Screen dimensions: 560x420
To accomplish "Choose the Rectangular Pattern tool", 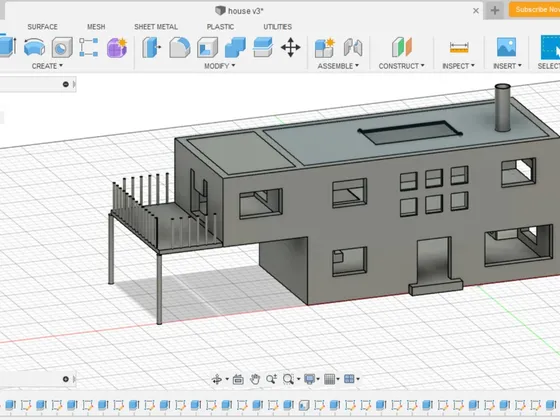I will (89, 48).
